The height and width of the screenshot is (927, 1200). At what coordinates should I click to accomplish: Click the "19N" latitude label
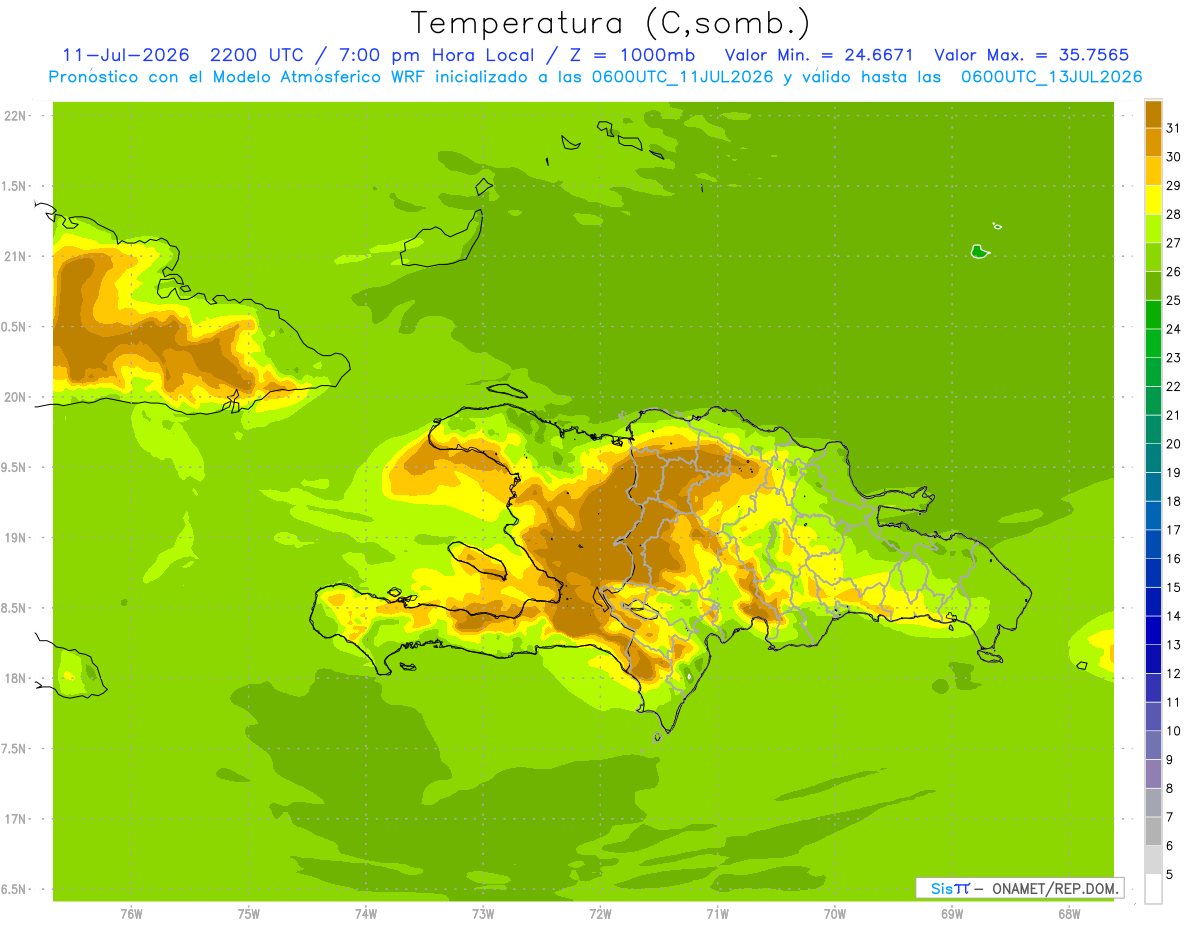point(15,538)
